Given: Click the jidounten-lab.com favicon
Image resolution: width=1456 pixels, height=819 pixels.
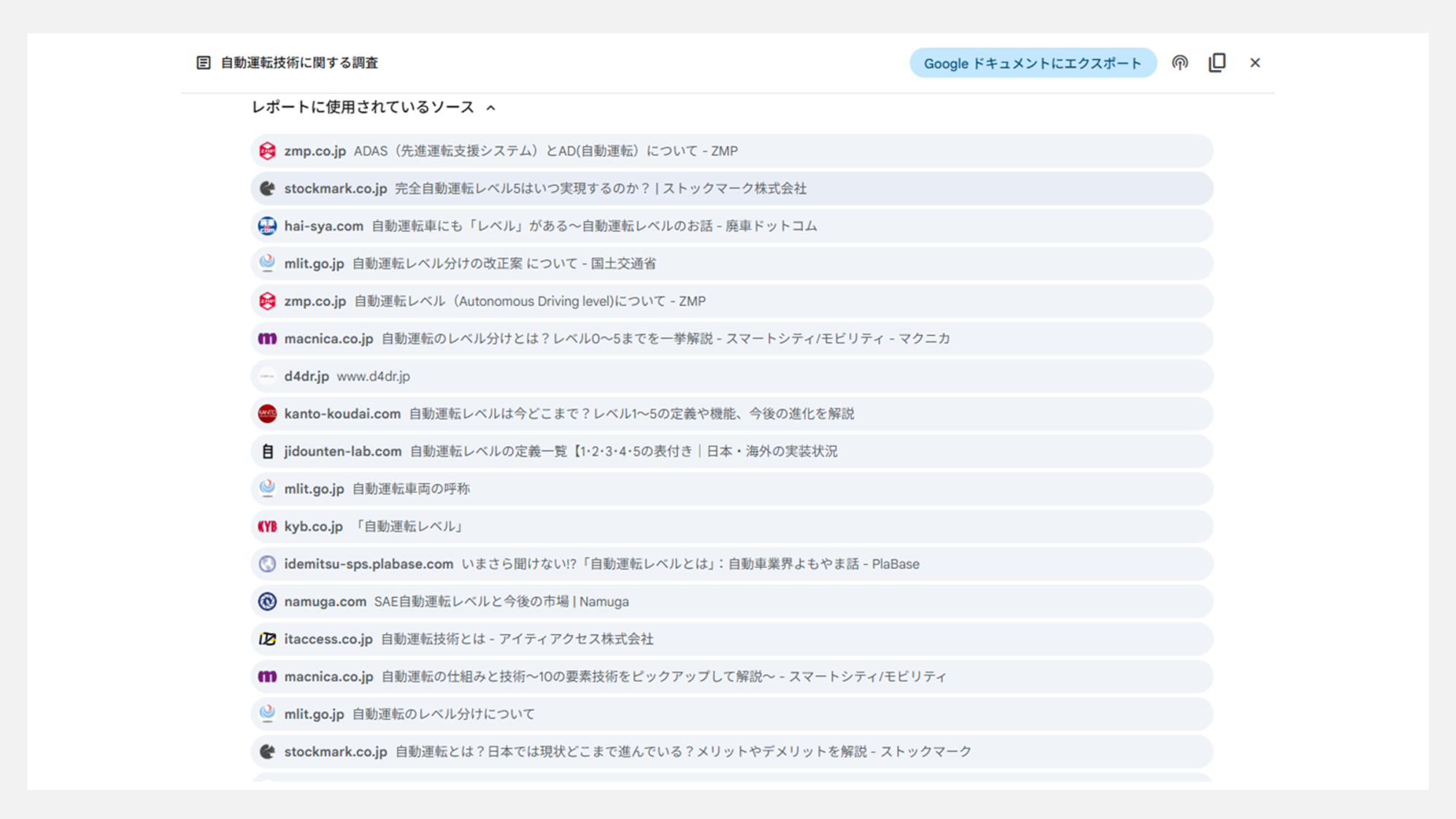Looking at the screenshot, I should pyautogui.click(x=267, y=451).
